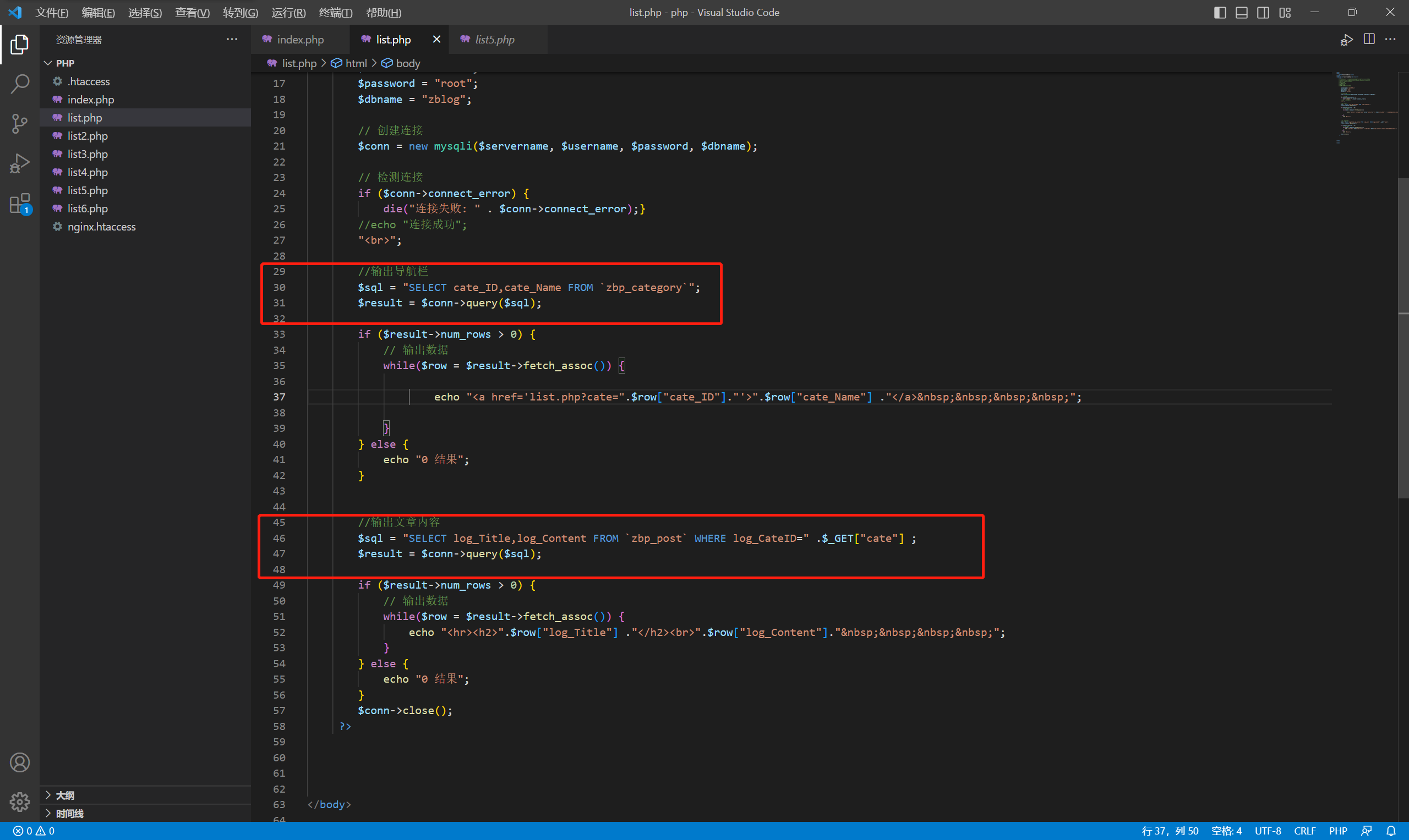1409x840 pixels.
Task: Switch to the index.php tab
Action: (x=299, y=39)
